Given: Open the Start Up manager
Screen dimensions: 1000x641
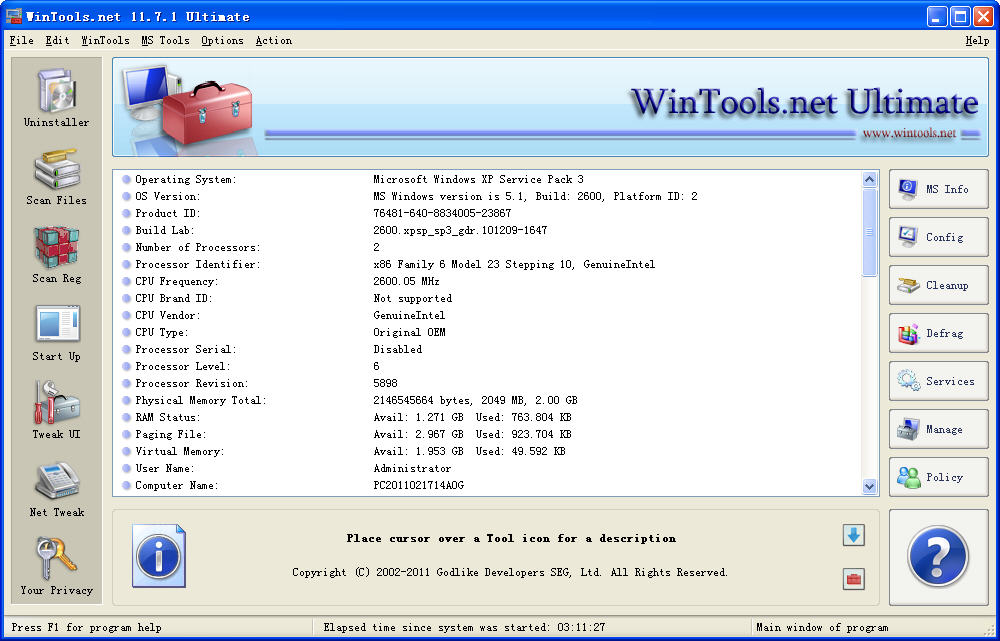Looking at the screenshot, I should [x=56, y=328].
